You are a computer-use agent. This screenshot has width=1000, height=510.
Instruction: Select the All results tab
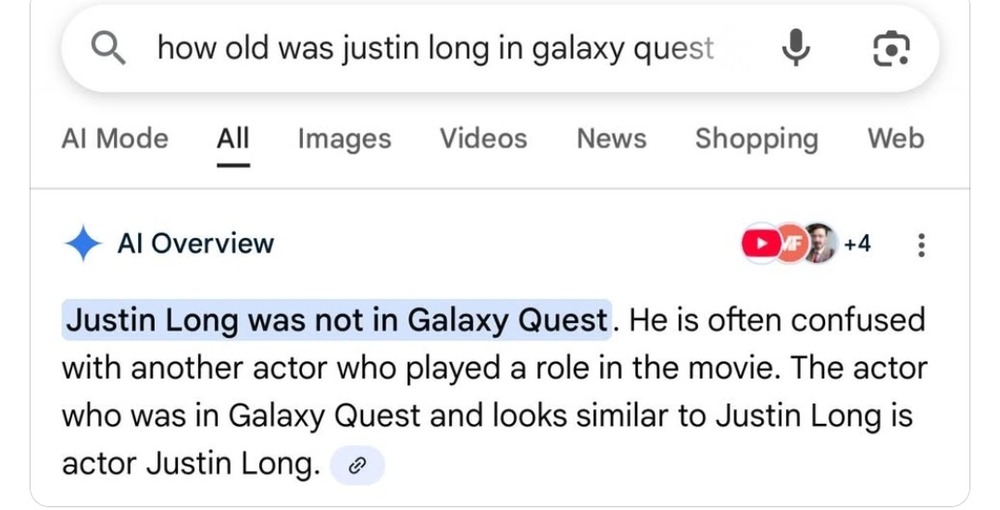[233, 138]
